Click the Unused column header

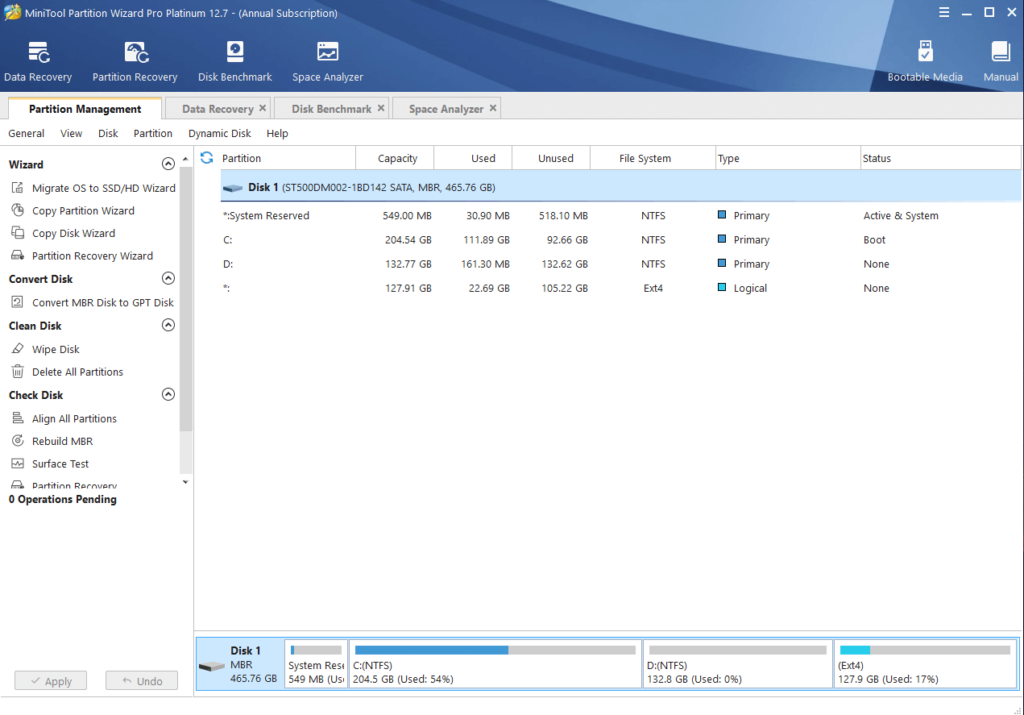[x=551, y=158]
